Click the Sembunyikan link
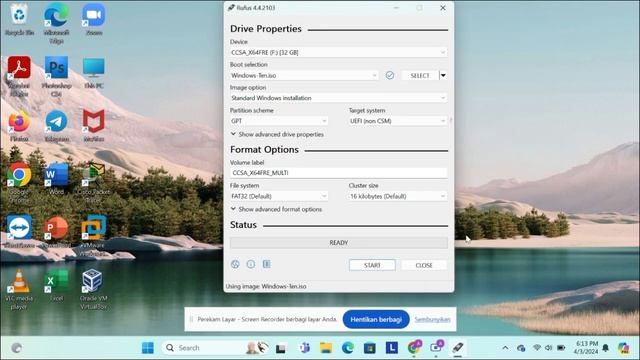640x360 pixels. (x=432, y=319)
